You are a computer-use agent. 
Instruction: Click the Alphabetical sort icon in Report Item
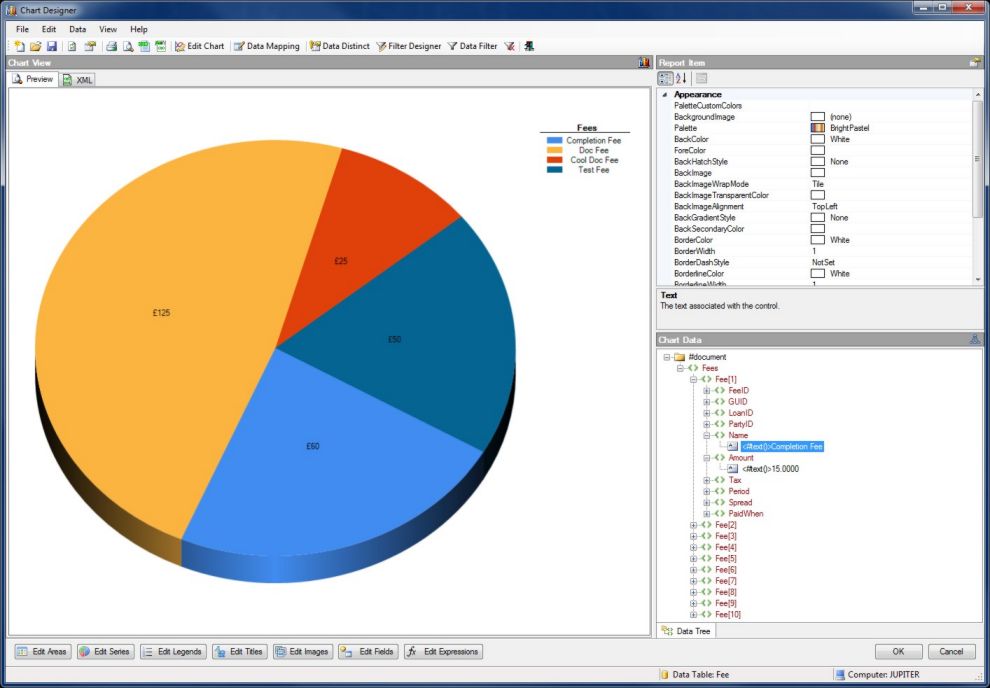pos(681,78)
